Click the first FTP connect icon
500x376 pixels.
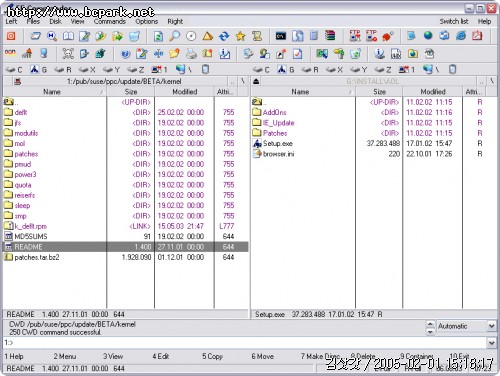[x=355, y=36]
